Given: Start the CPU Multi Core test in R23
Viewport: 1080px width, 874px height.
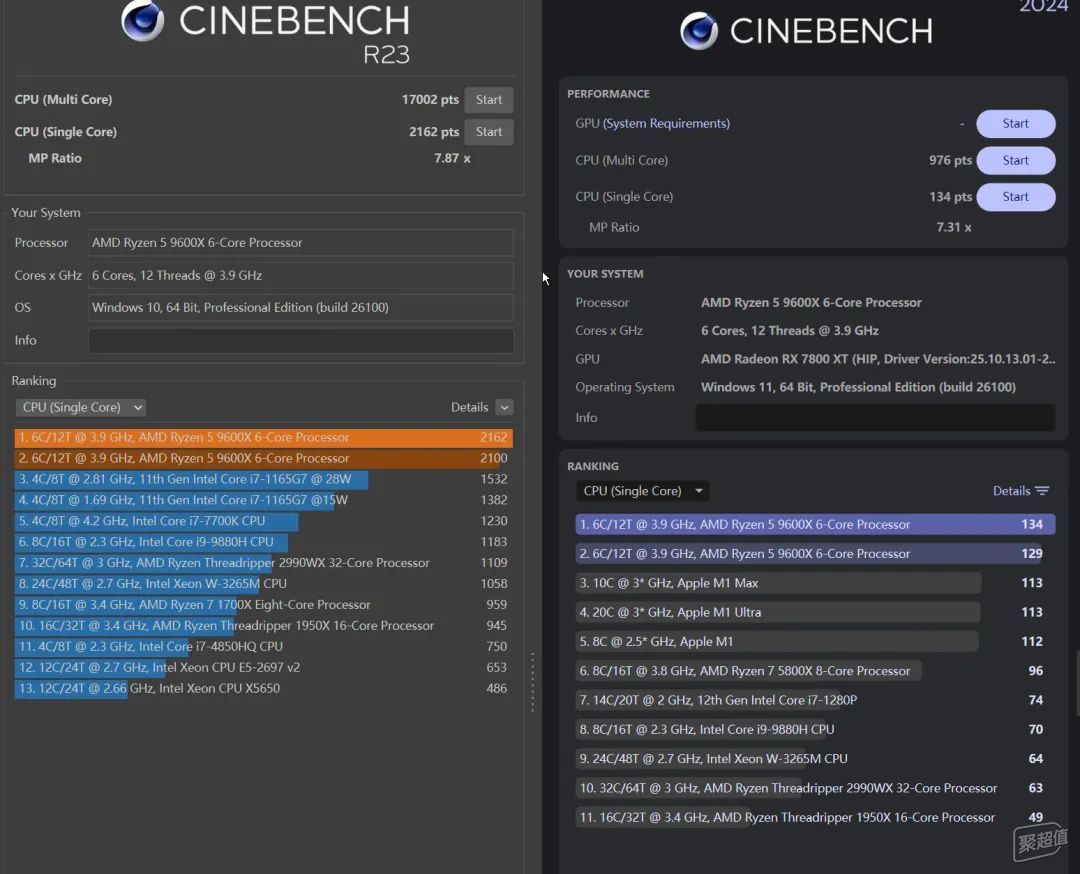Looking at the screenshot, I should pos(489,99).
